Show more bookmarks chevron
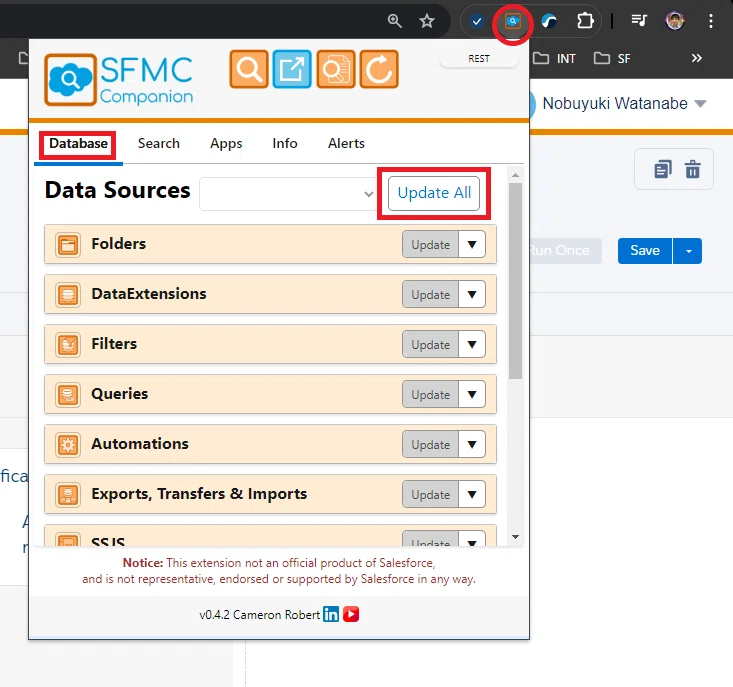 [x=697, y=58]
